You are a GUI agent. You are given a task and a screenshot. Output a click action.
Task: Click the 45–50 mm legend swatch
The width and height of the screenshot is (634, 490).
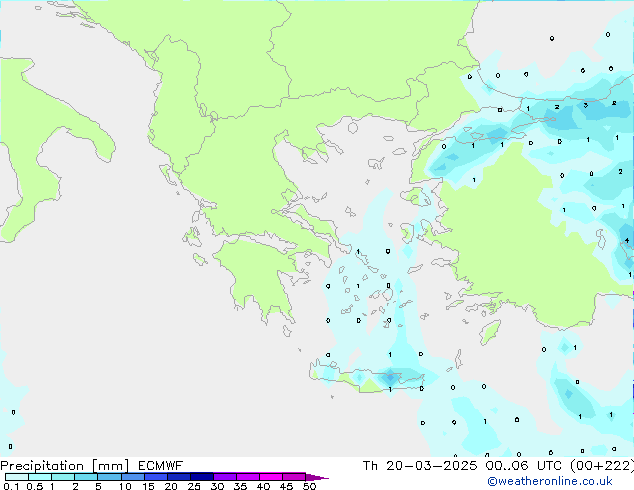294,477
